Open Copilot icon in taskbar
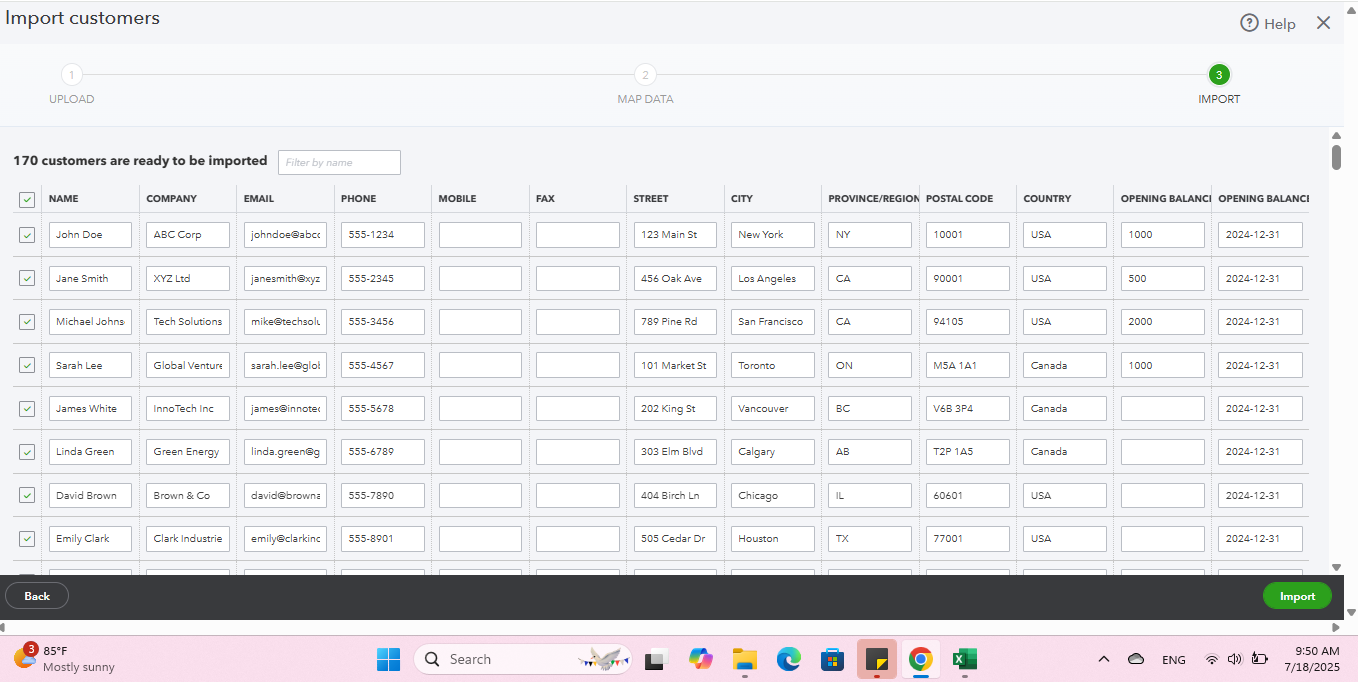This screenshot has height=682, width=1358. 701,659
